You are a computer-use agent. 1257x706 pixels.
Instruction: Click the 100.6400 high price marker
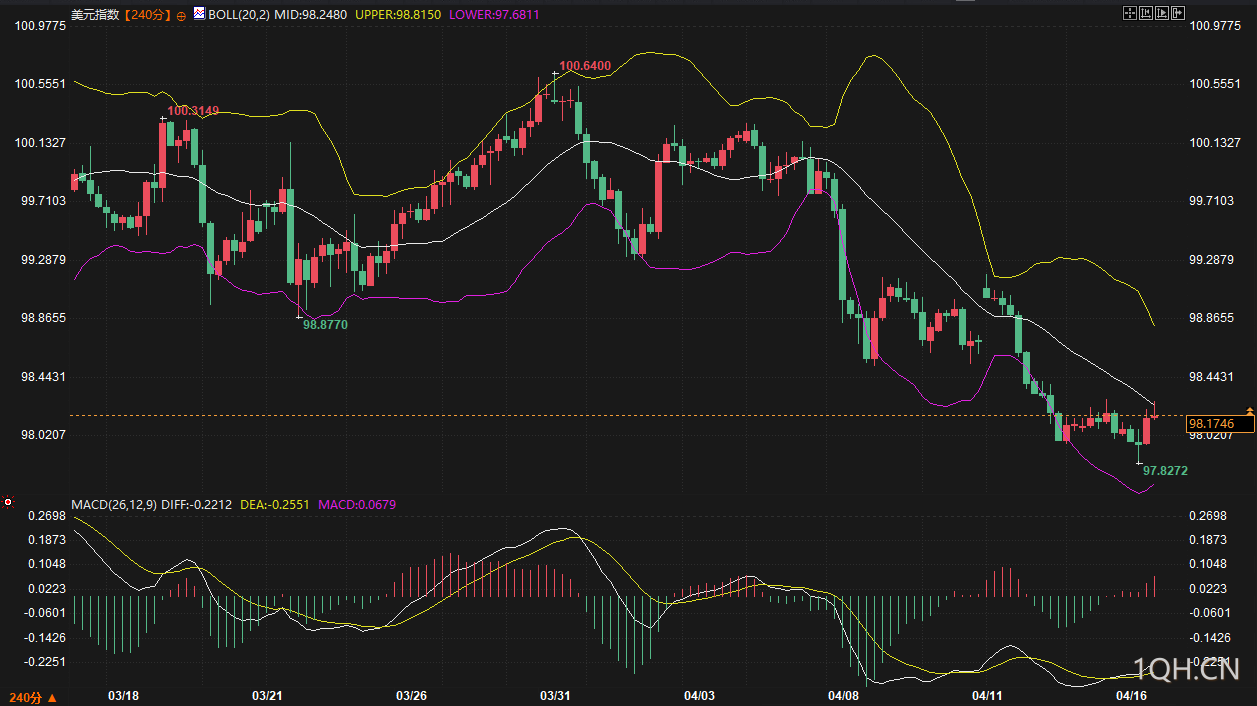point(584,66)
